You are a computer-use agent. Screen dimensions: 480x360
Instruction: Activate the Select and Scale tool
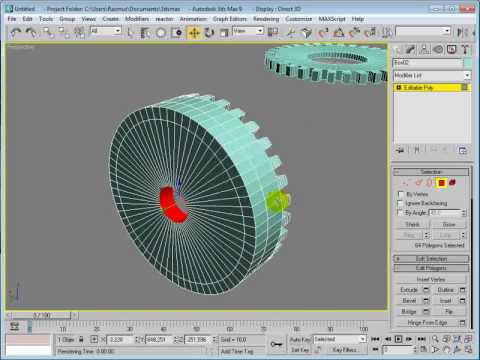[224, 32]
